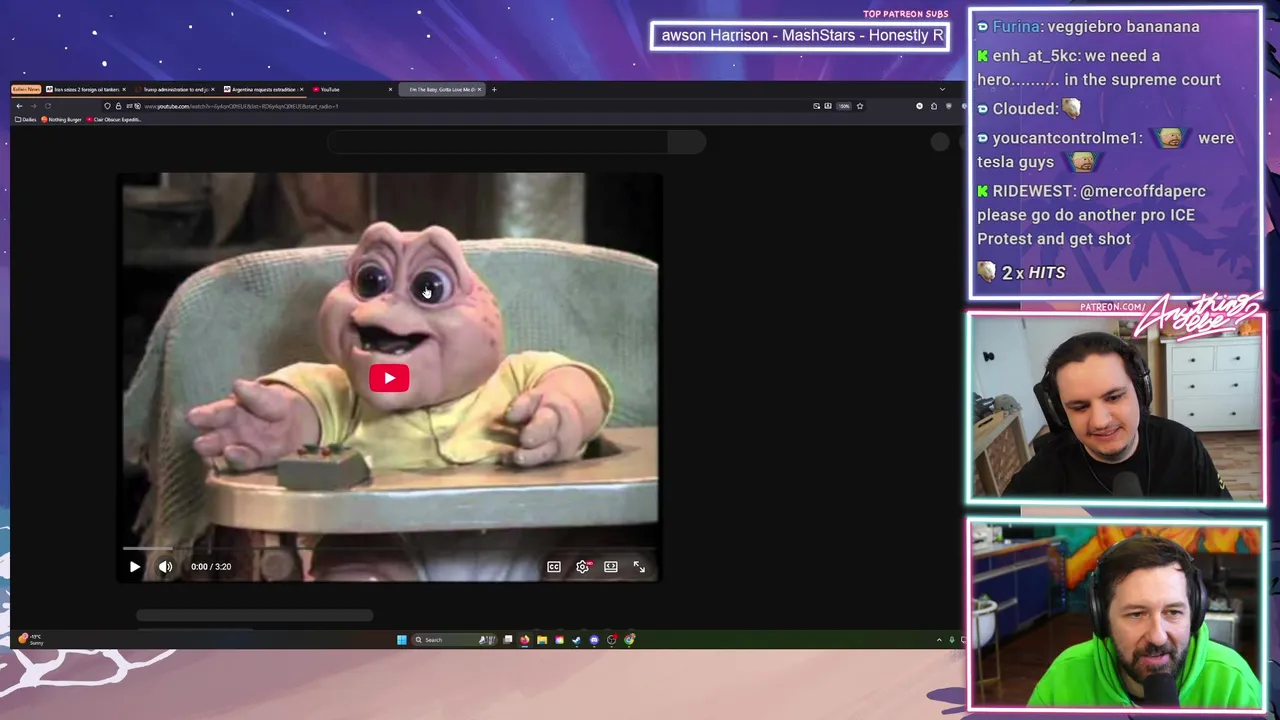Open Task View from the taskbar

pyautogui.click(x=508, y=640)
